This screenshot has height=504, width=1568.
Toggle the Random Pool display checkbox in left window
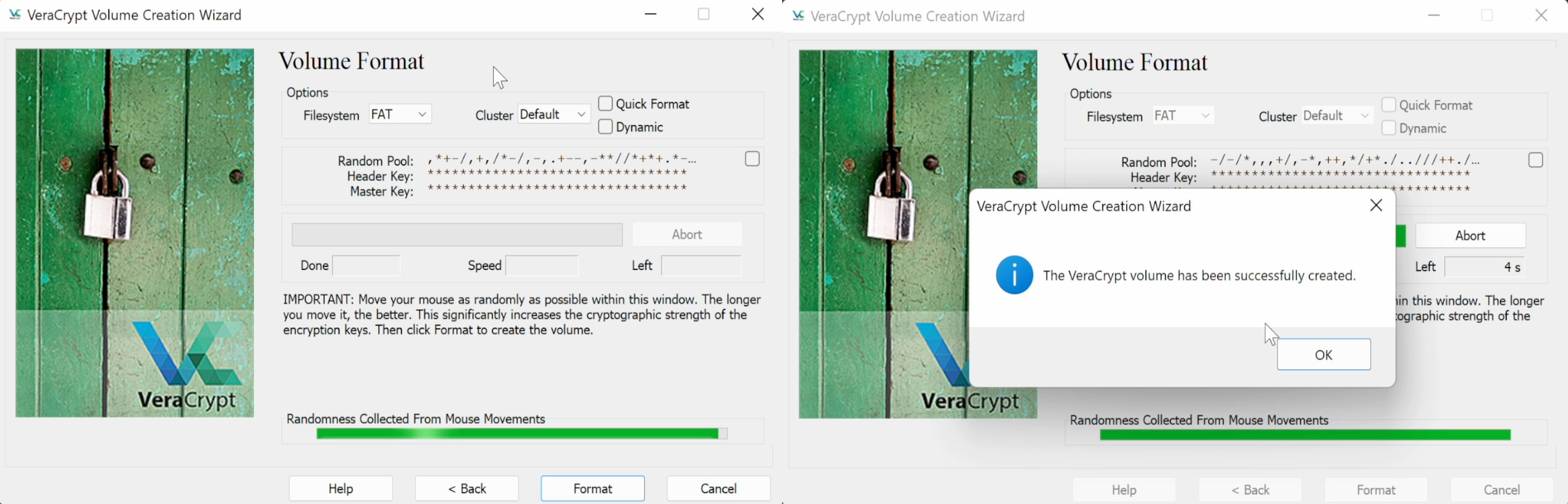pos(752,159)
